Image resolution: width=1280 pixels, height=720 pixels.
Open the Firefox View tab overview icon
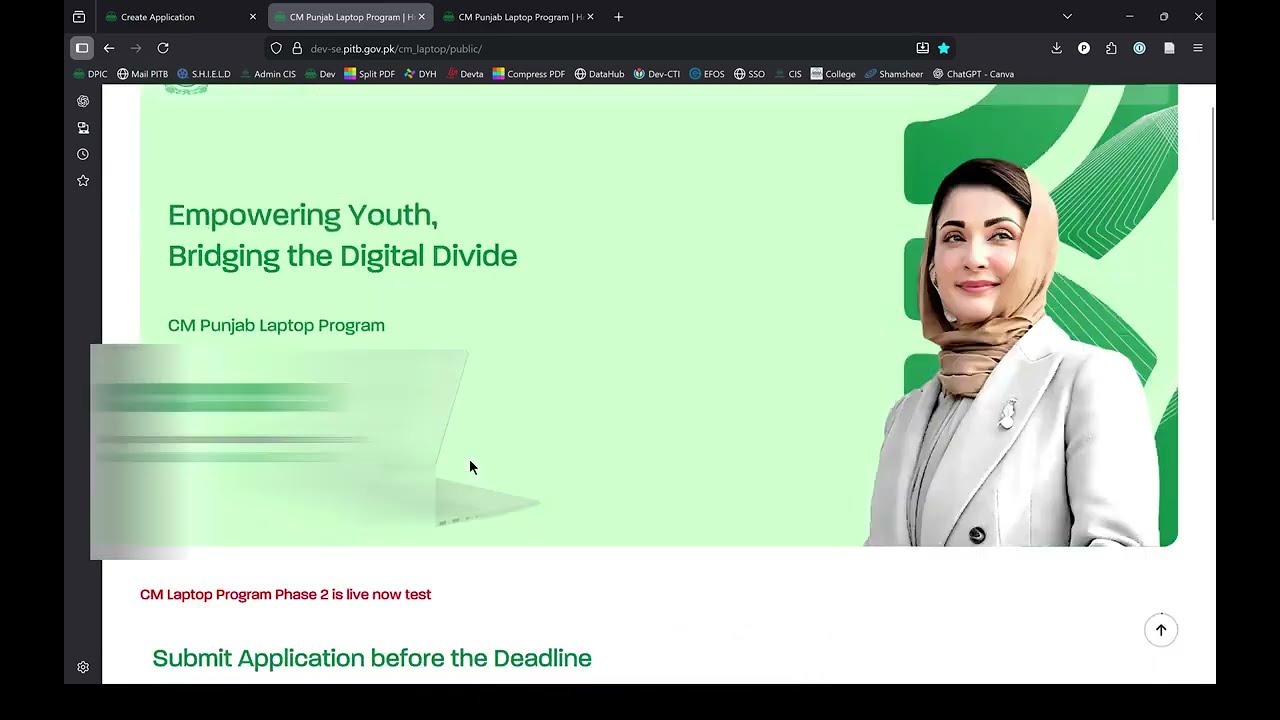pos(79,17)
